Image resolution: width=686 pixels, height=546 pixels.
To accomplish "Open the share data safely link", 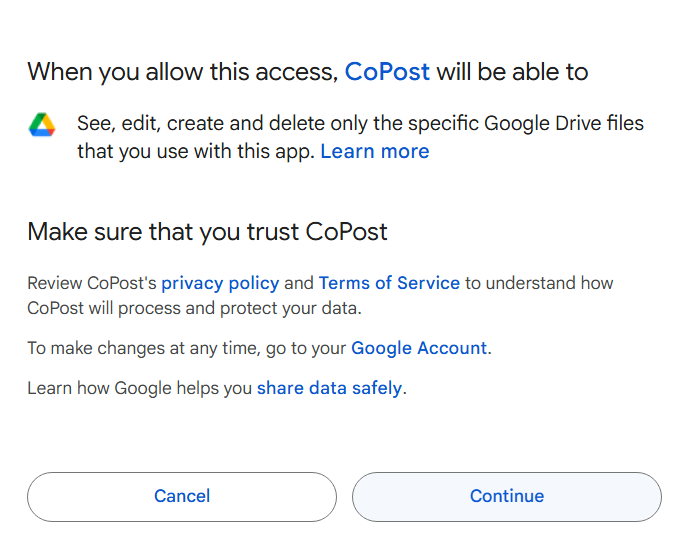I will click(x=329, y=388).
